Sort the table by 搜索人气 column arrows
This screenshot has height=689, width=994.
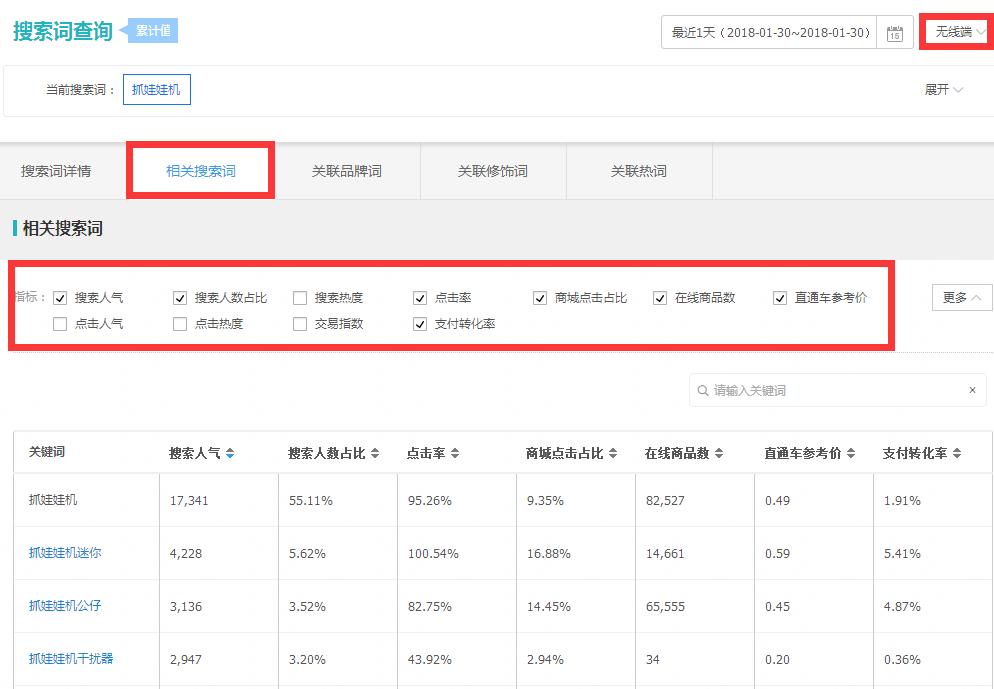[232, 452]
